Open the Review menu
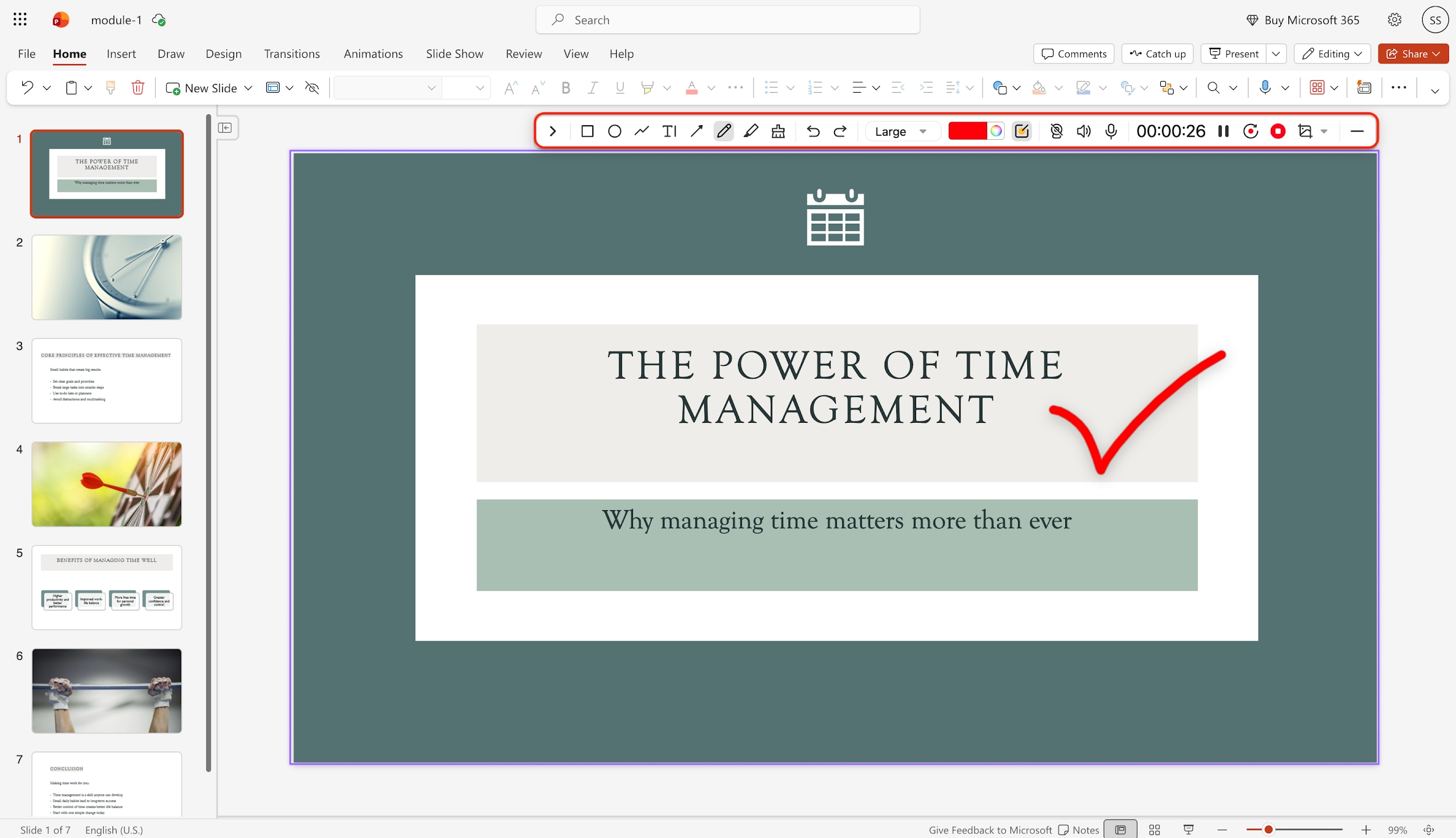This screenshot has height=838, width=1456. pos(523,54)
